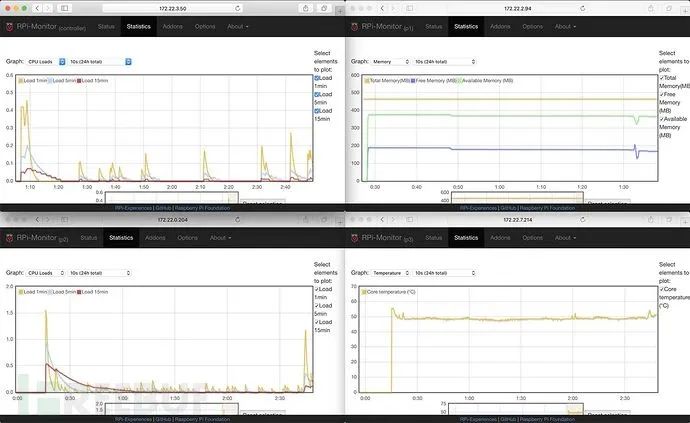Reload the 172.22.7.214 temperature page
The height and width of the screenshot is (423, 690).
click(x=583, y=219)
